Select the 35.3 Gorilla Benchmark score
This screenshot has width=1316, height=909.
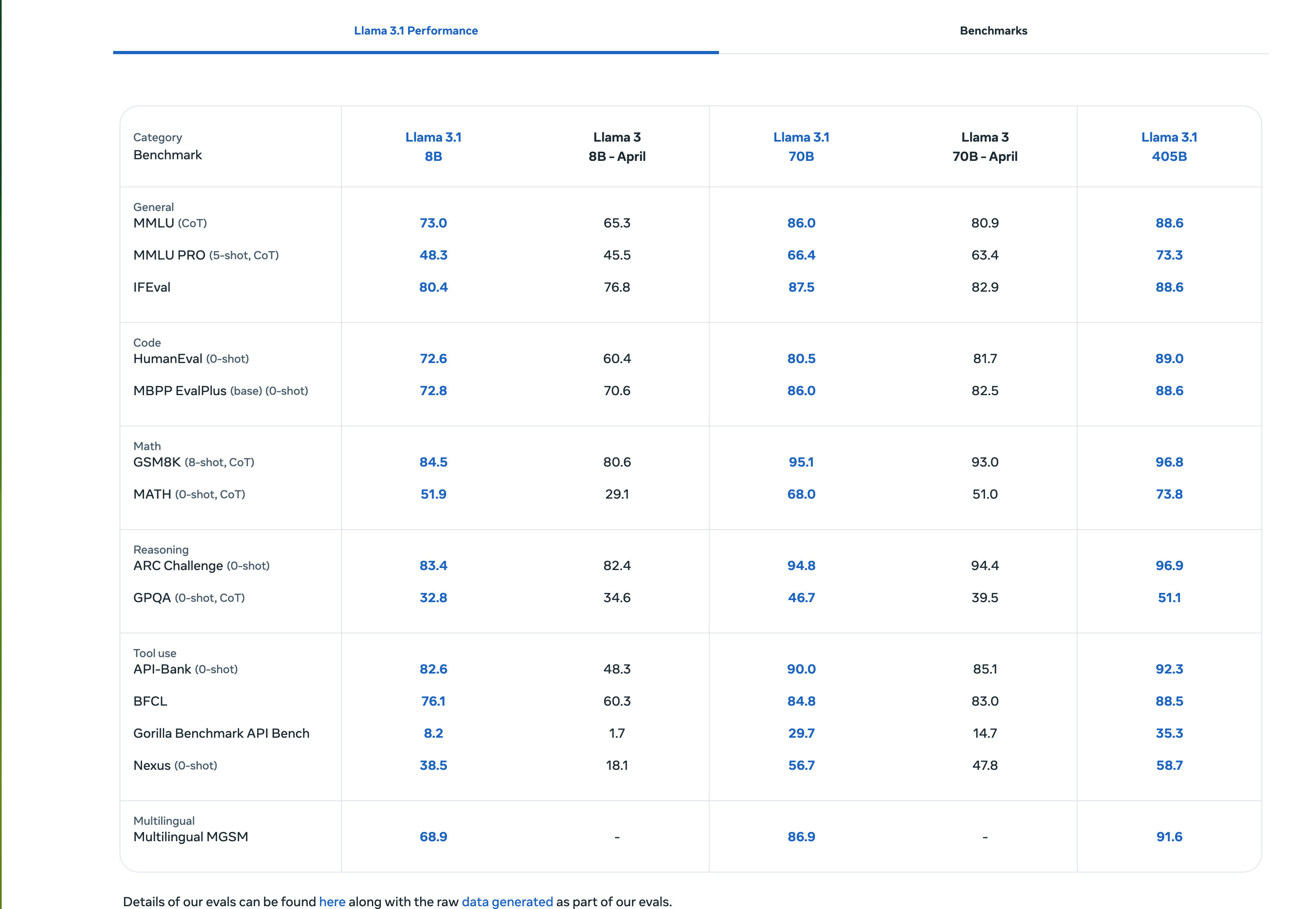(x=1169, y=733)
